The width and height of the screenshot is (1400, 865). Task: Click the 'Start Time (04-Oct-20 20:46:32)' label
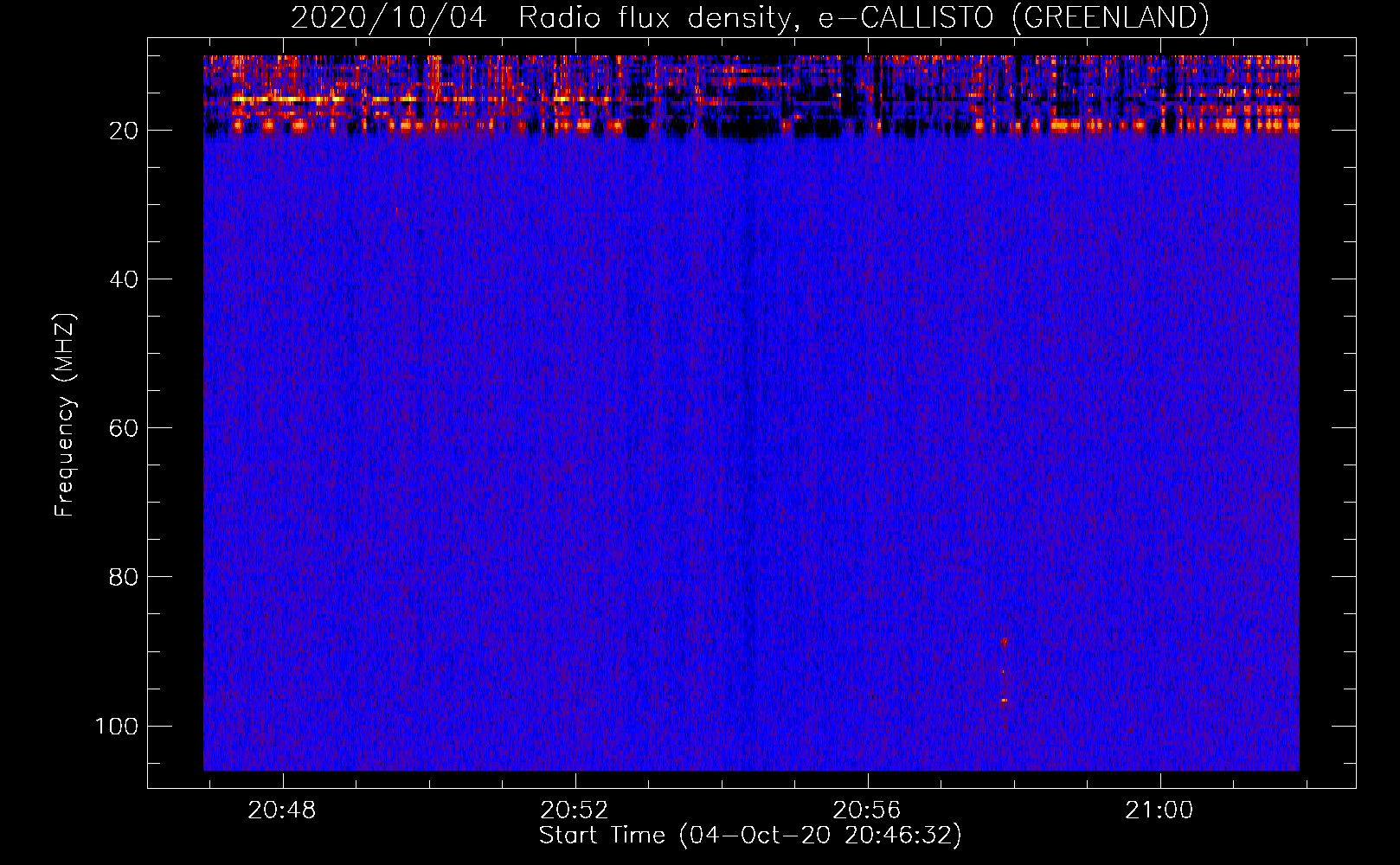coord(750,836)
